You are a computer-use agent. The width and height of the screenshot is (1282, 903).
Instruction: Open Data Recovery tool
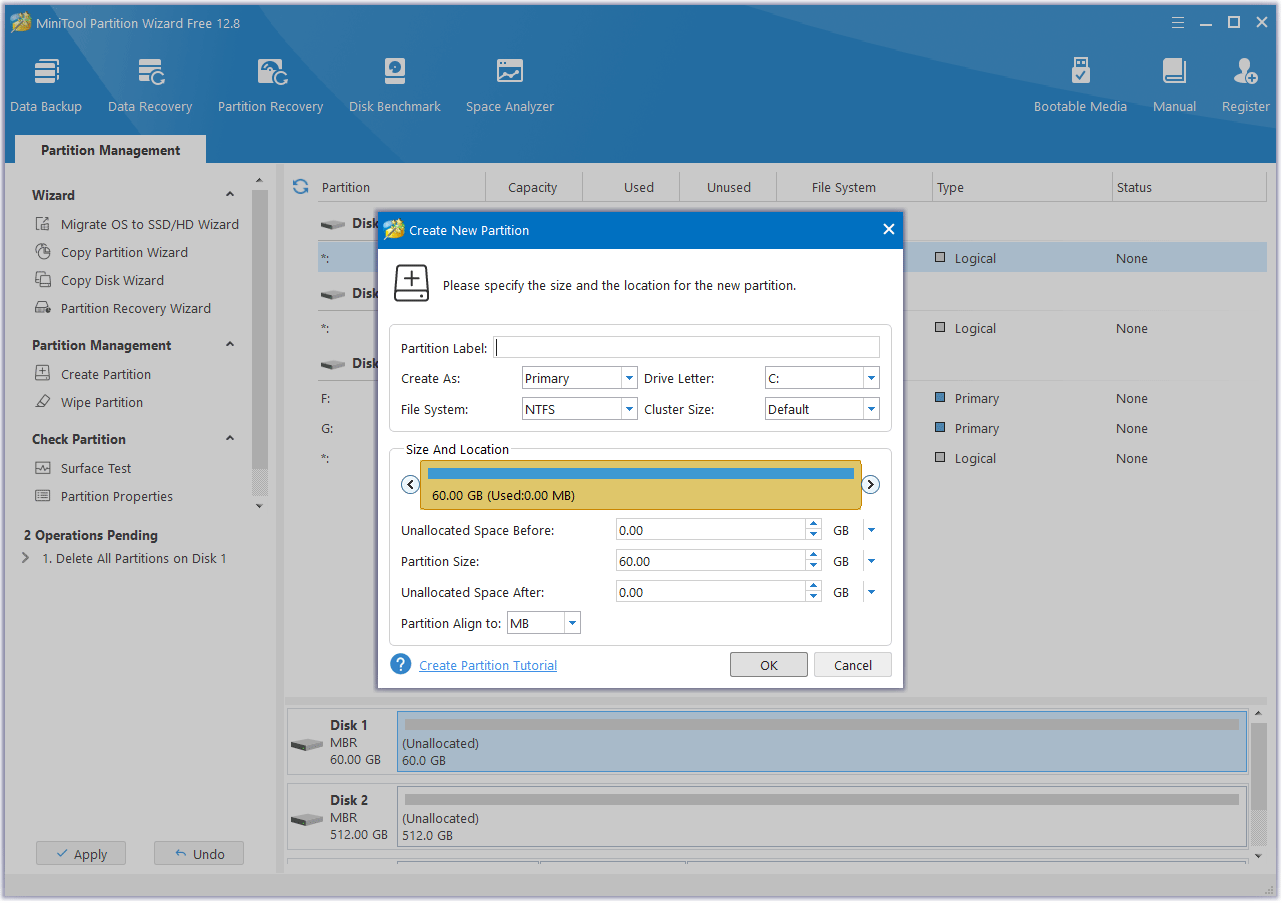pyautogui.click(x=150, y=86)
